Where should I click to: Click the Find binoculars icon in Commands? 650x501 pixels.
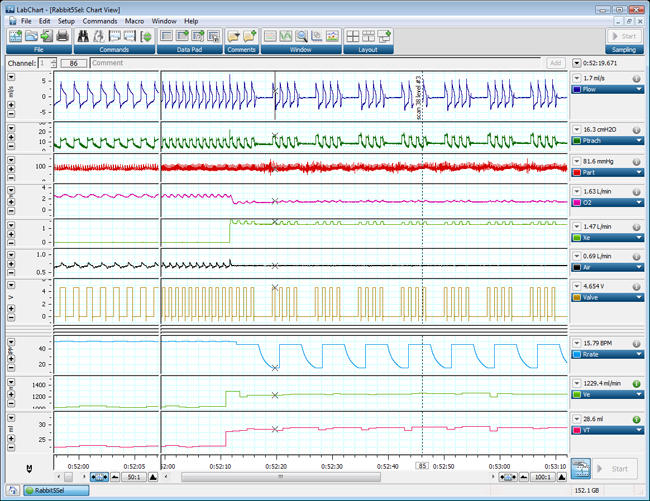(83, 36)
